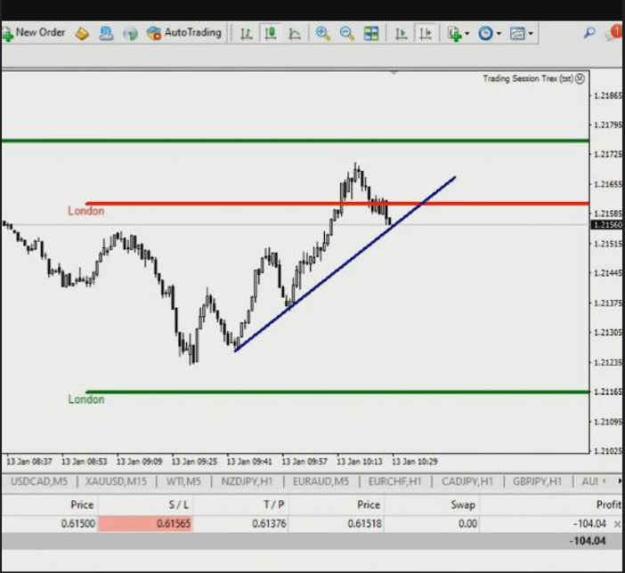Open the red notification icon
The width and height of the screenshot is (625, 573).
616,32
